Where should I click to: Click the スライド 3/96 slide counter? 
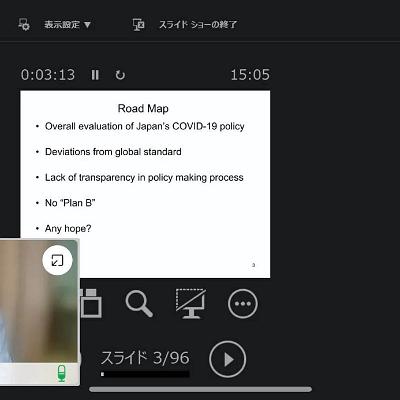tap(145, 358)
